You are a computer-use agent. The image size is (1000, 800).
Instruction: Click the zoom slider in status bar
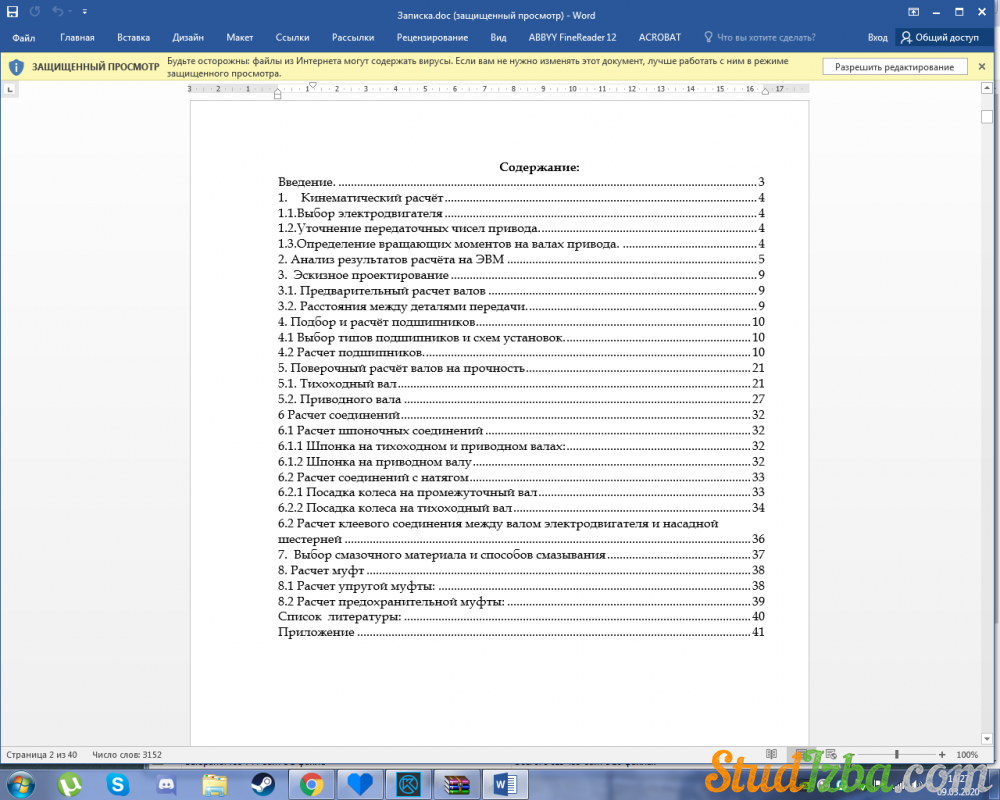click(x=897, y=754)
